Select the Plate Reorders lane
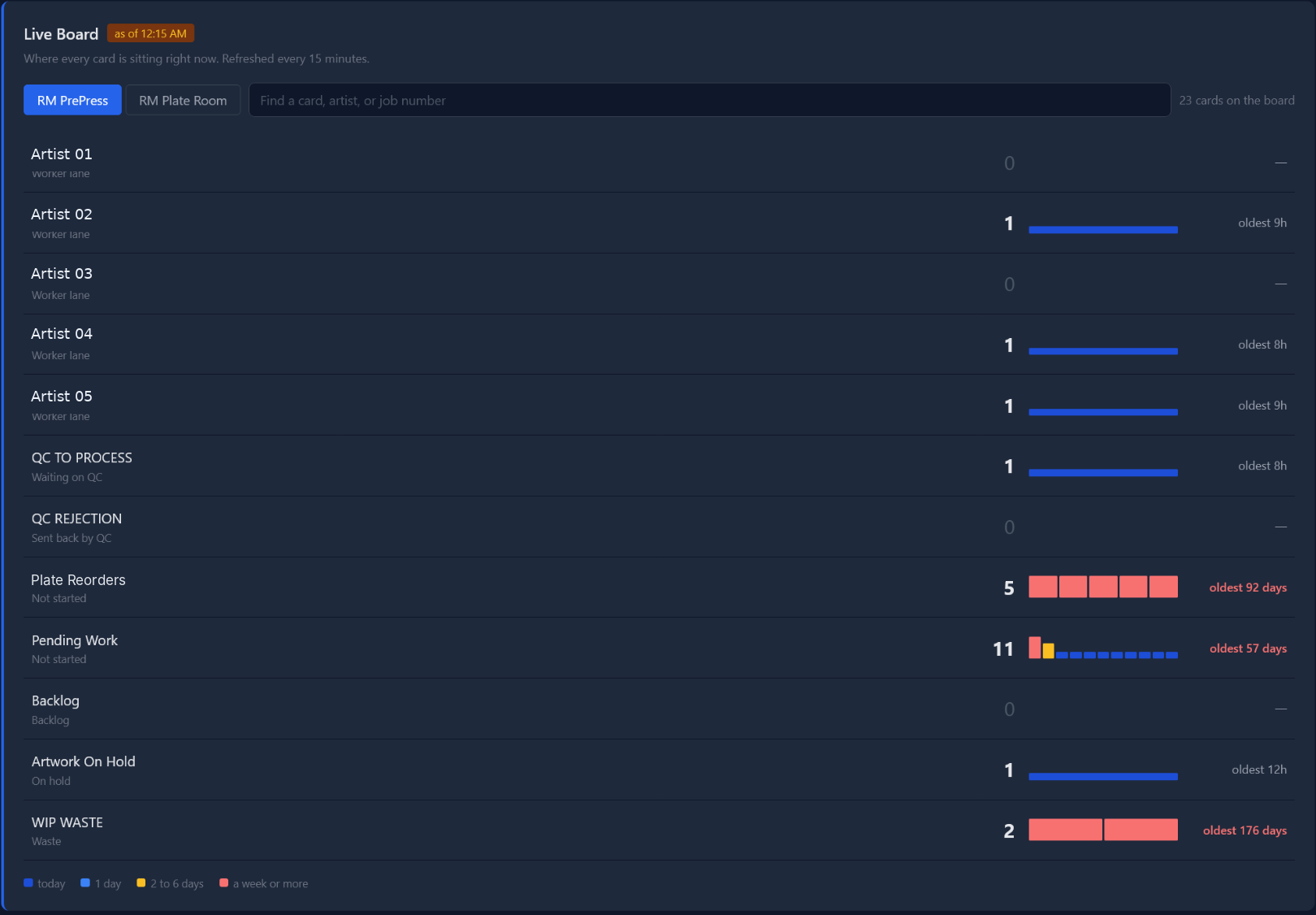Screen dimensions: 1316x915 (x=659, y=588)
